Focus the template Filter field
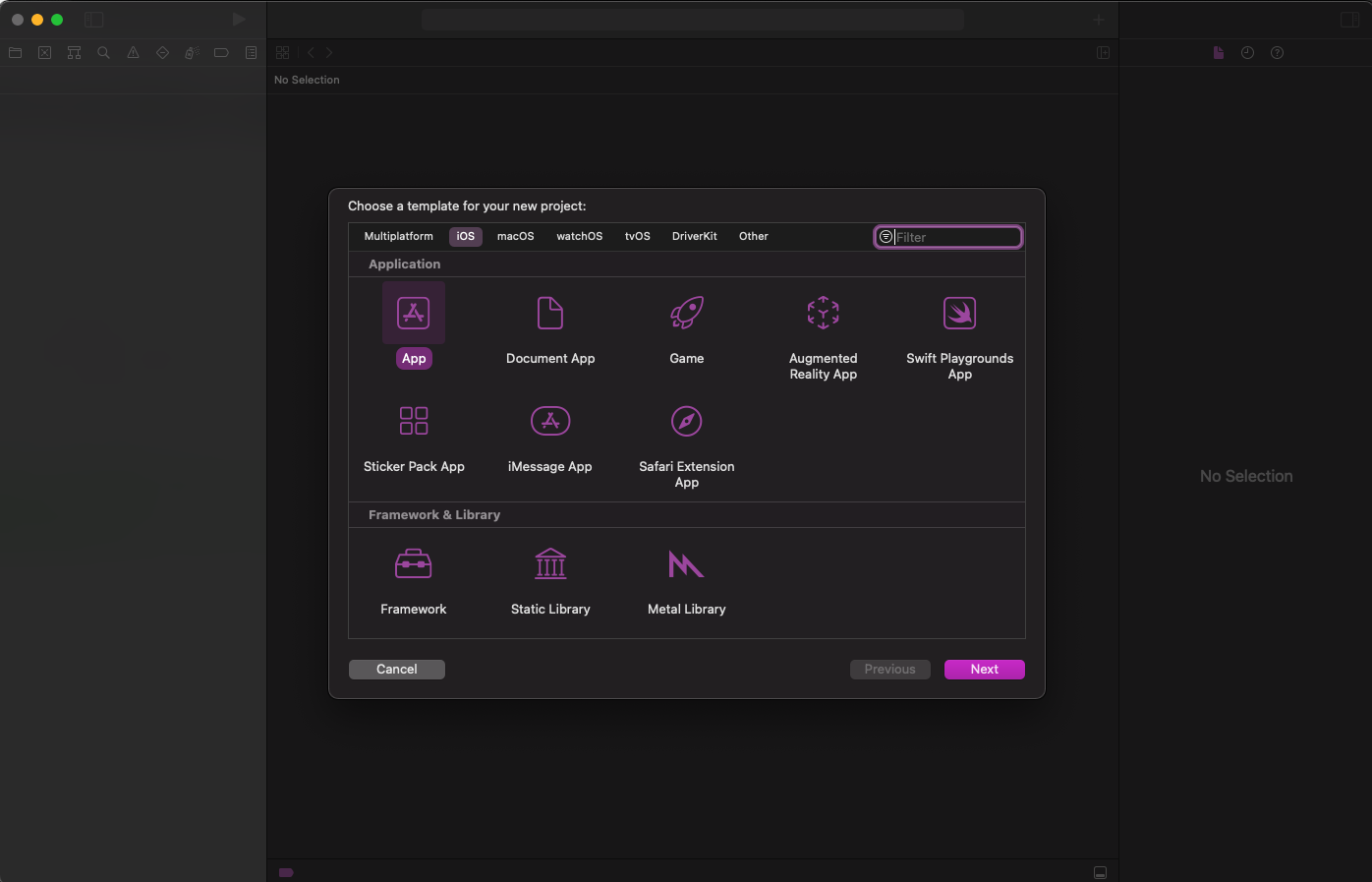1372x882 pixels. 948,237
